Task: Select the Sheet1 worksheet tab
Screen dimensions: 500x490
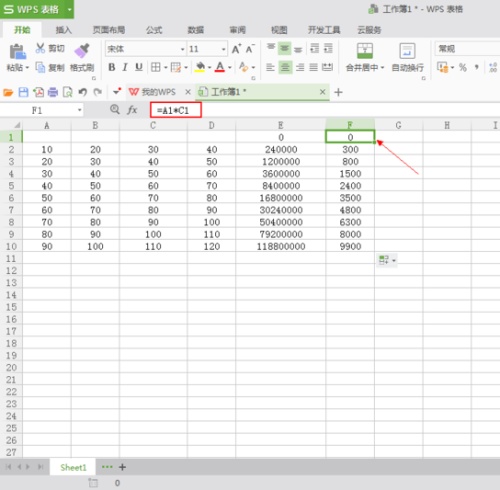Action: 73,467
